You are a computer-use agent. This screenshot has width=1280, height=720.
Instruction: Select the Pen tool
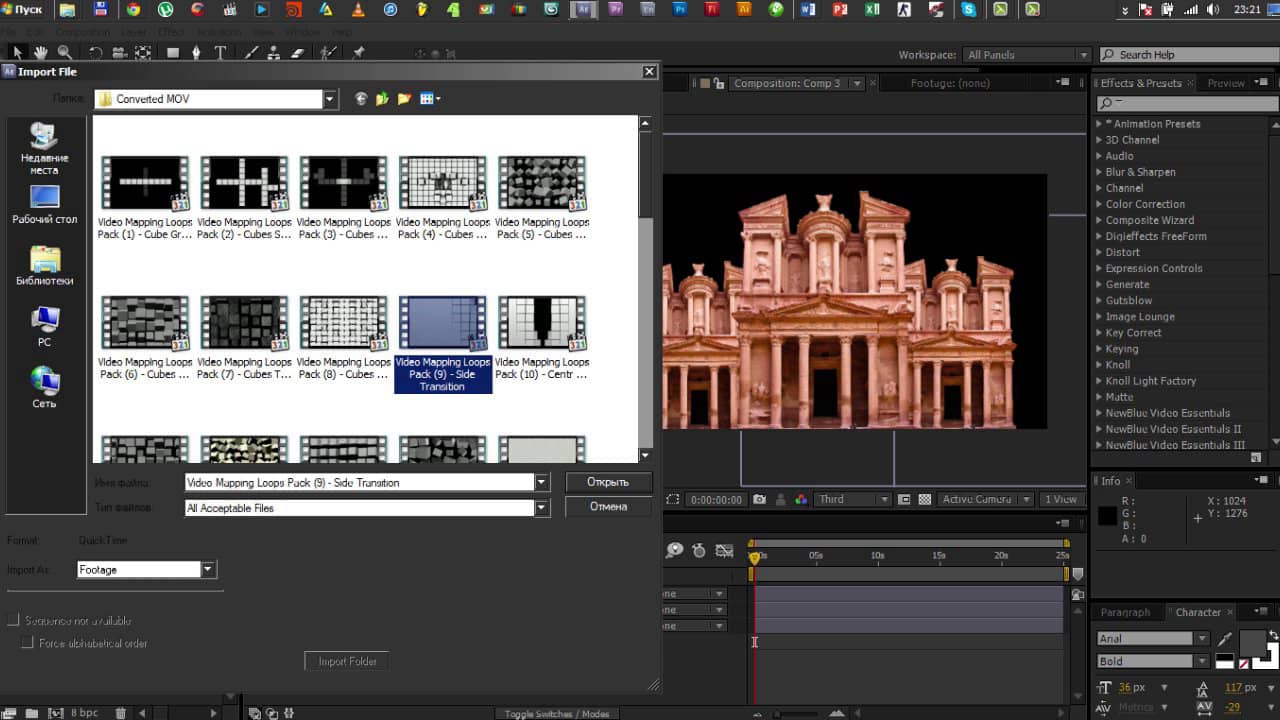[196, 52]
